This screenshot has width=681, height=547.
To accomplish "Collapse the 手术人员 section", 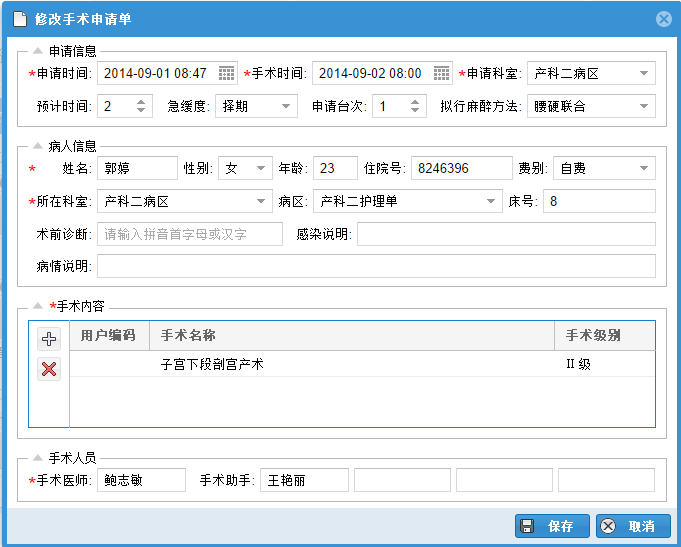I will click(x=38, y=457).
